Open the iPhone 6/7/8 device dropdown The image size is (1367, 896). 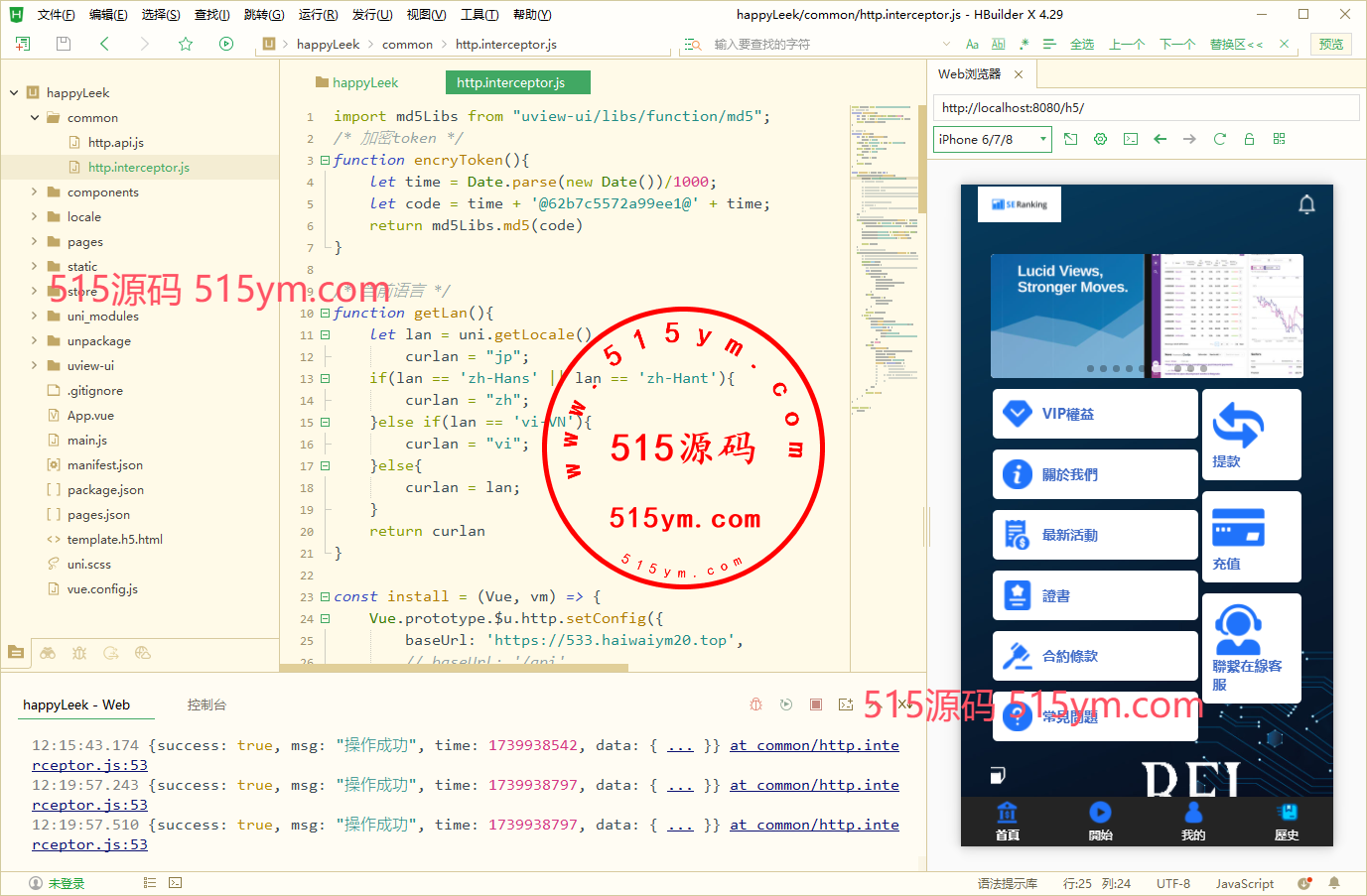tap(992, 140)
